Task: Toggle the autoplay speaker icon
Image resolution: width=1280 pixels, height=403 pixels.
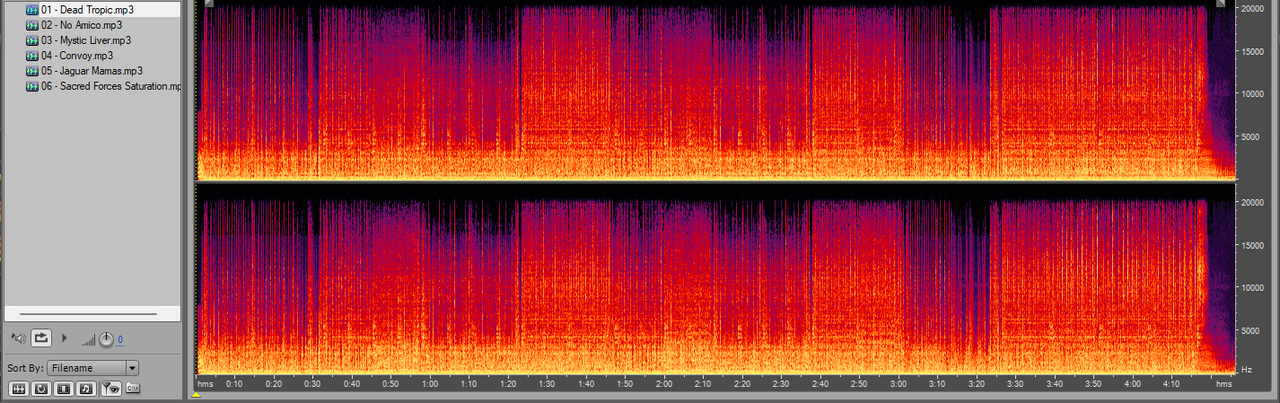Action: coord(17,338)
